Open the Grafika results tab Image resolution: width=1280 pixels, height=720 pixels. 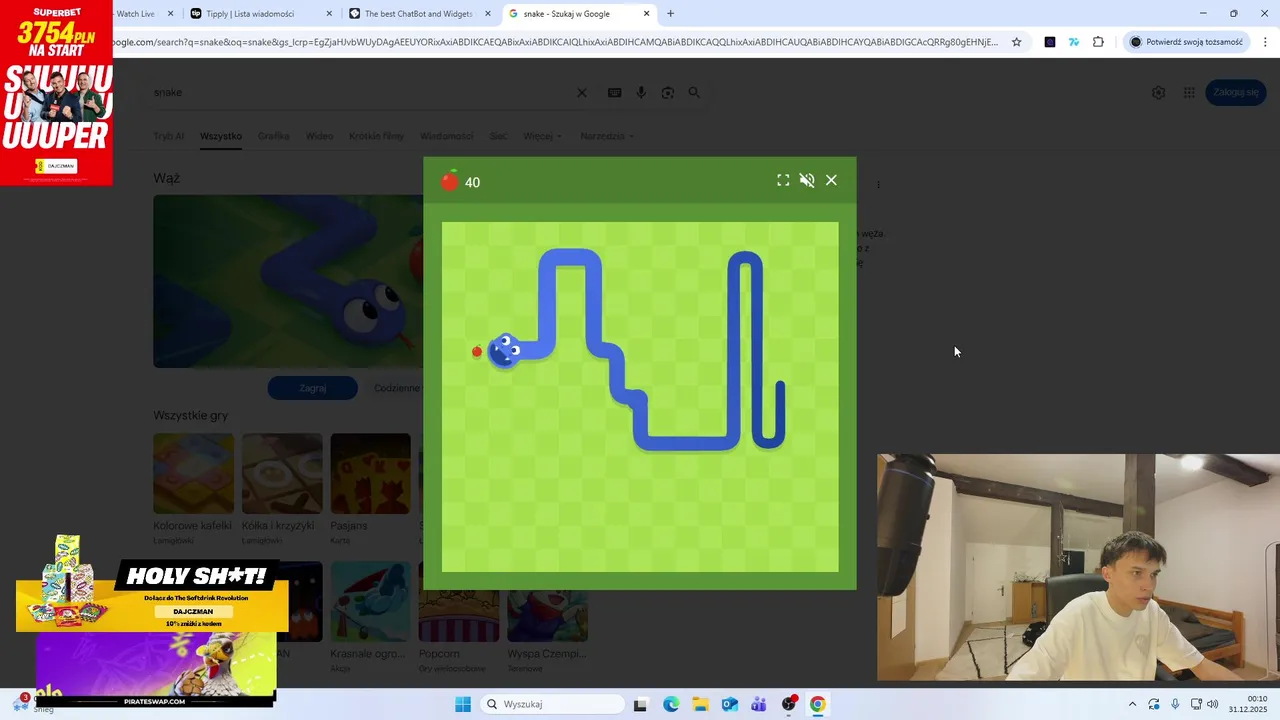(x=273, y=136)
